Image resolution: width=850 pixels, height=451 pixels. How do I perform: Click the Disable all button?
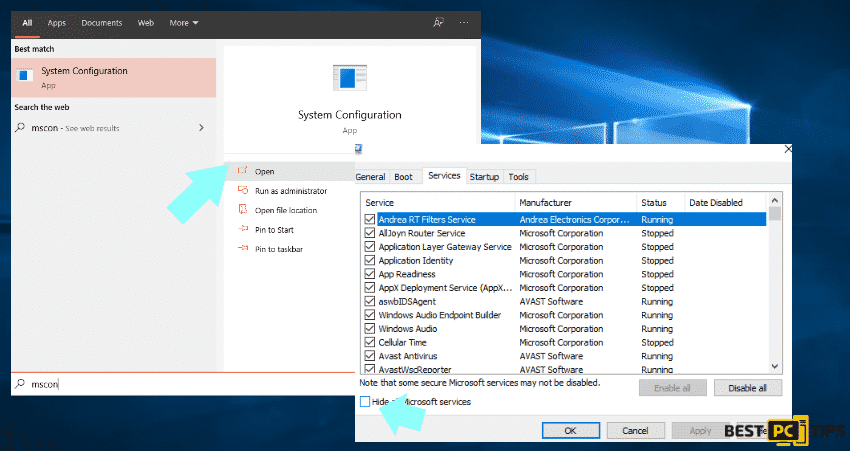point(748,388)
